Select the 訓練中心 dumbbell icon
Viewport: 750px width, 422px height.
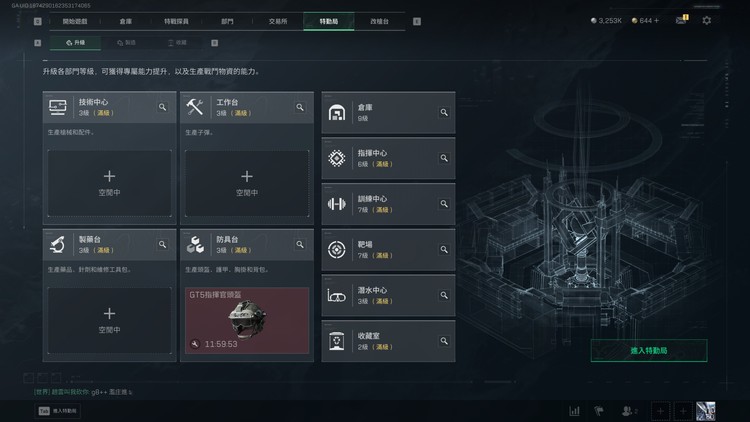[x=337, y=204]
